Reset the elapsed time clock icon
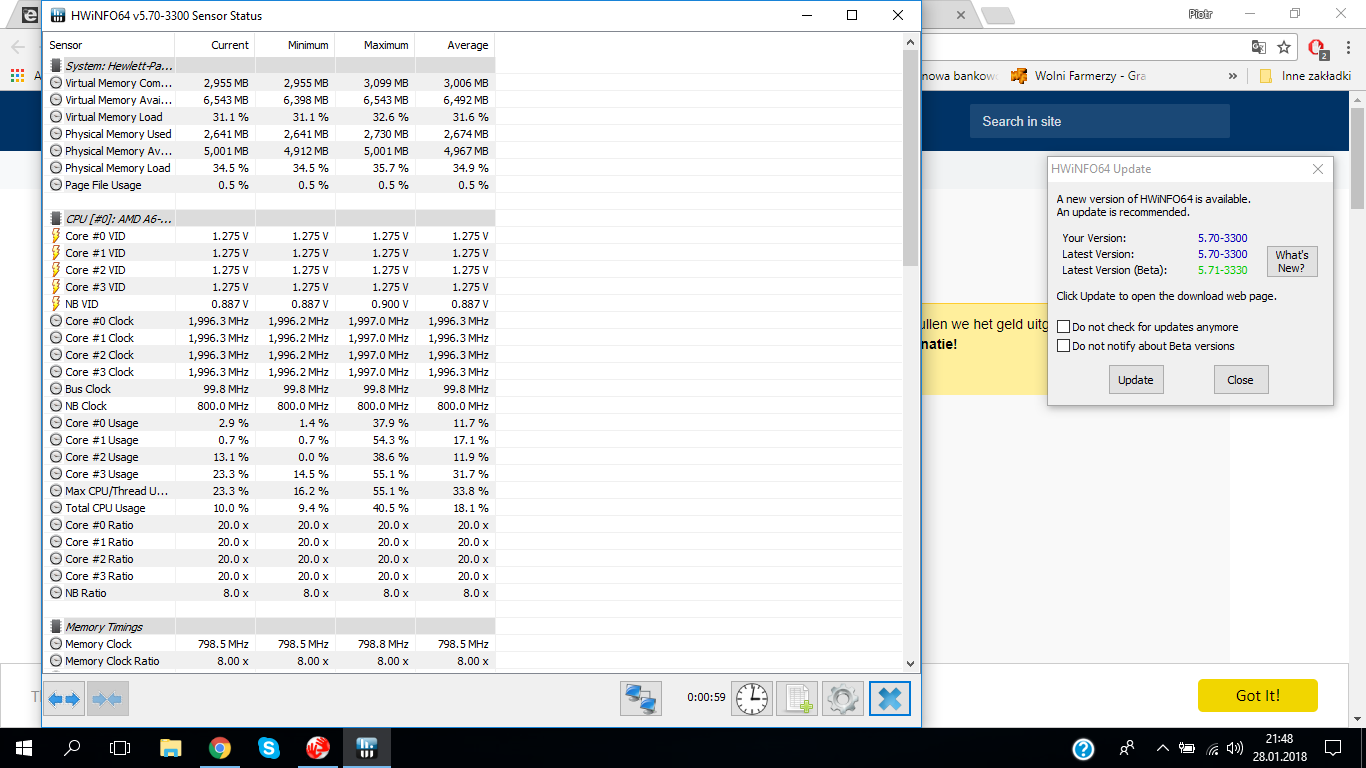Screen dimensions: 1366x768 pyautogui.click(x=753, y=699)
